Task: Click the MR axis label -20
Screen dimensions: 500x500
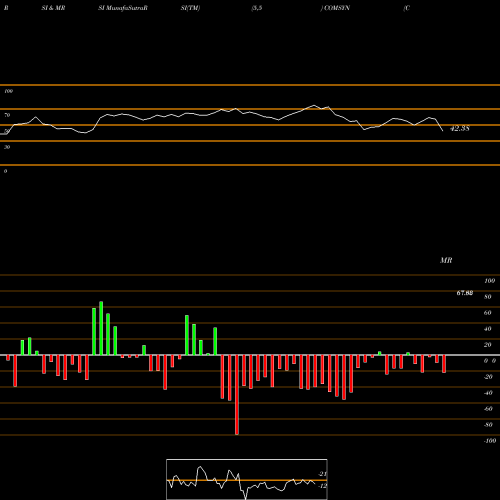Action: coord(488,377)
